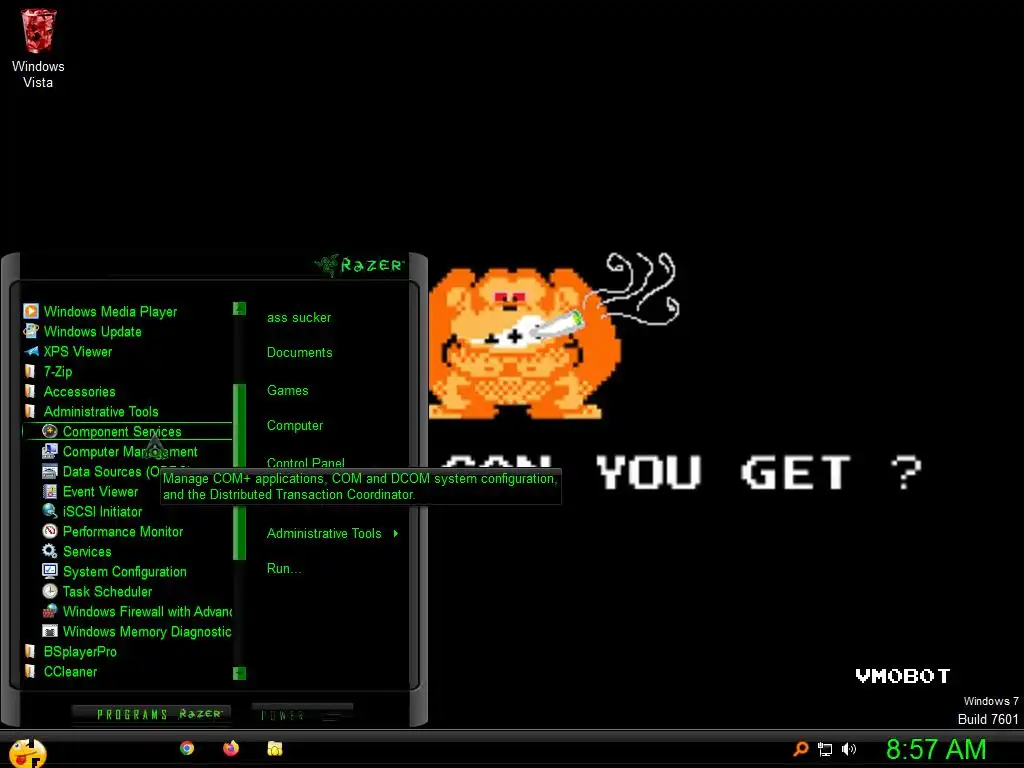
Task: Expand the Administrative Tools submenu arrow
Action: (x=396, y=534)
